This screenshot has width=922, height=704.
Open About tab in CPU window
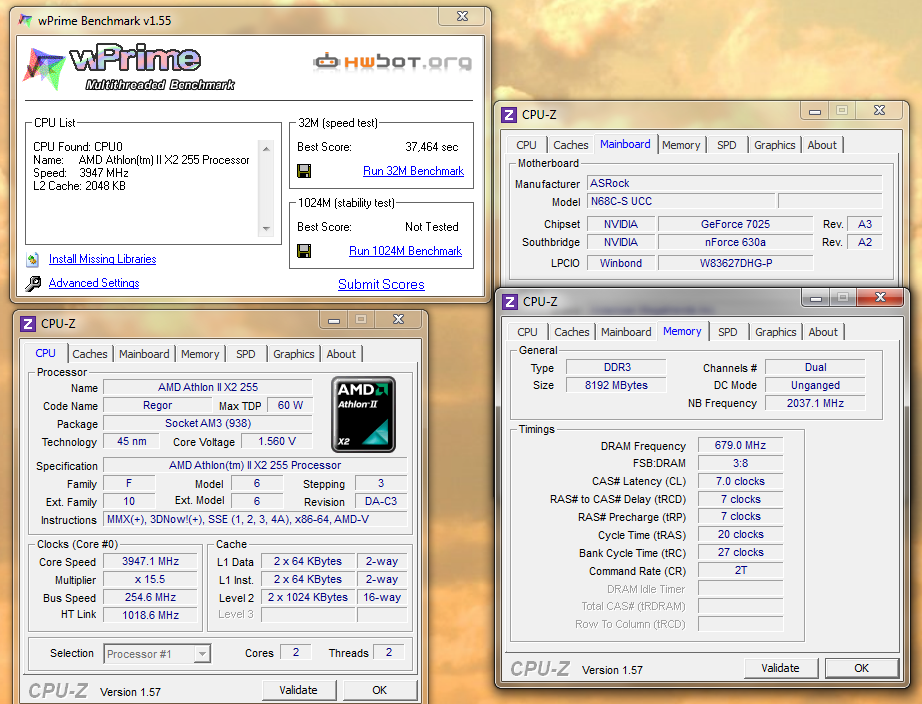[341, 354]
